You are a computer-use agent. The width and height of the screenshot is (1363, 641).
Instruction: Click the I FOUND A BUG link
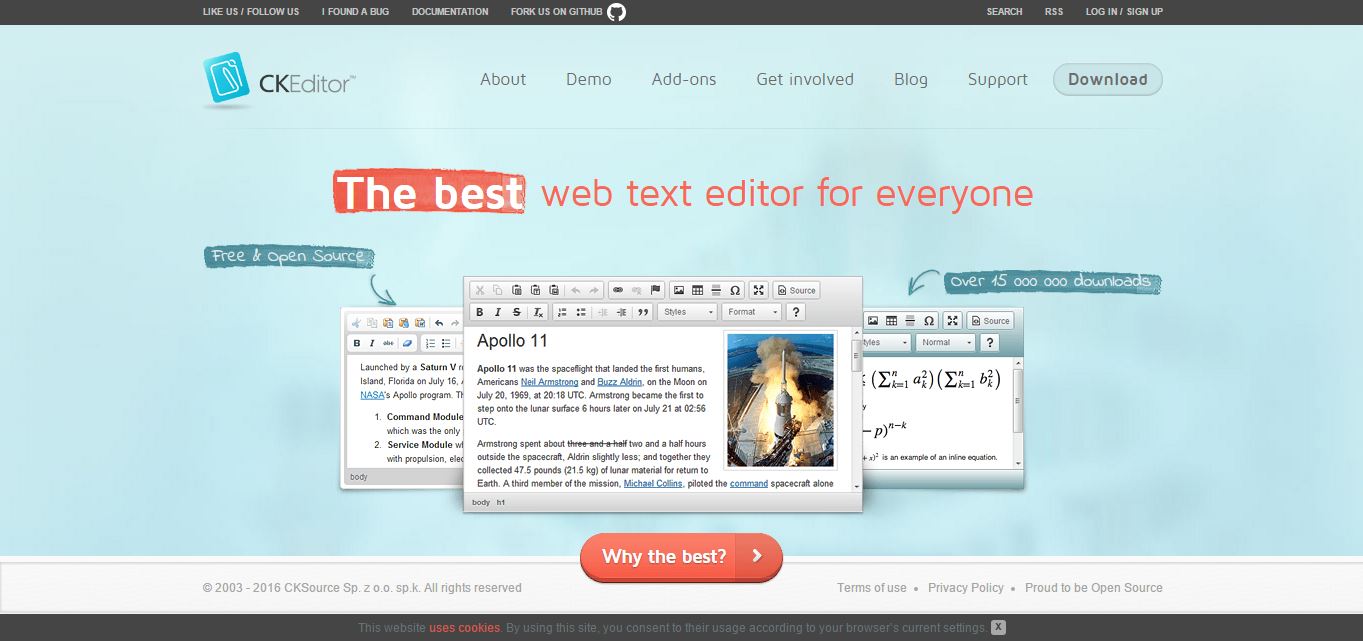355,12
